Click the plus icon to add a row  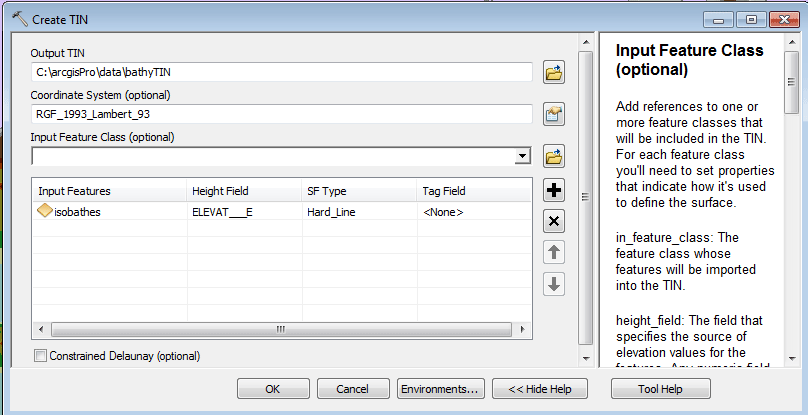tap(554, 190)
